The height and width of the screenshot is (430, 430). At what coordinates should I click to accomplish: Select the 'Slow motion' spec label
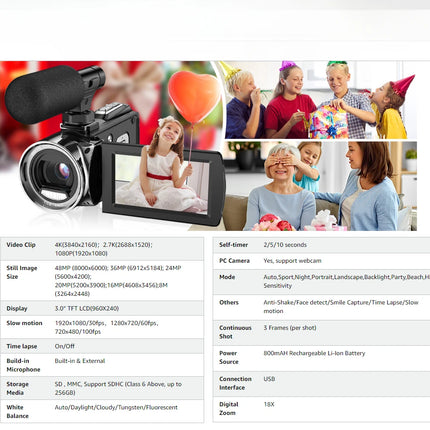pyautogui.click(x=24, y=323)
